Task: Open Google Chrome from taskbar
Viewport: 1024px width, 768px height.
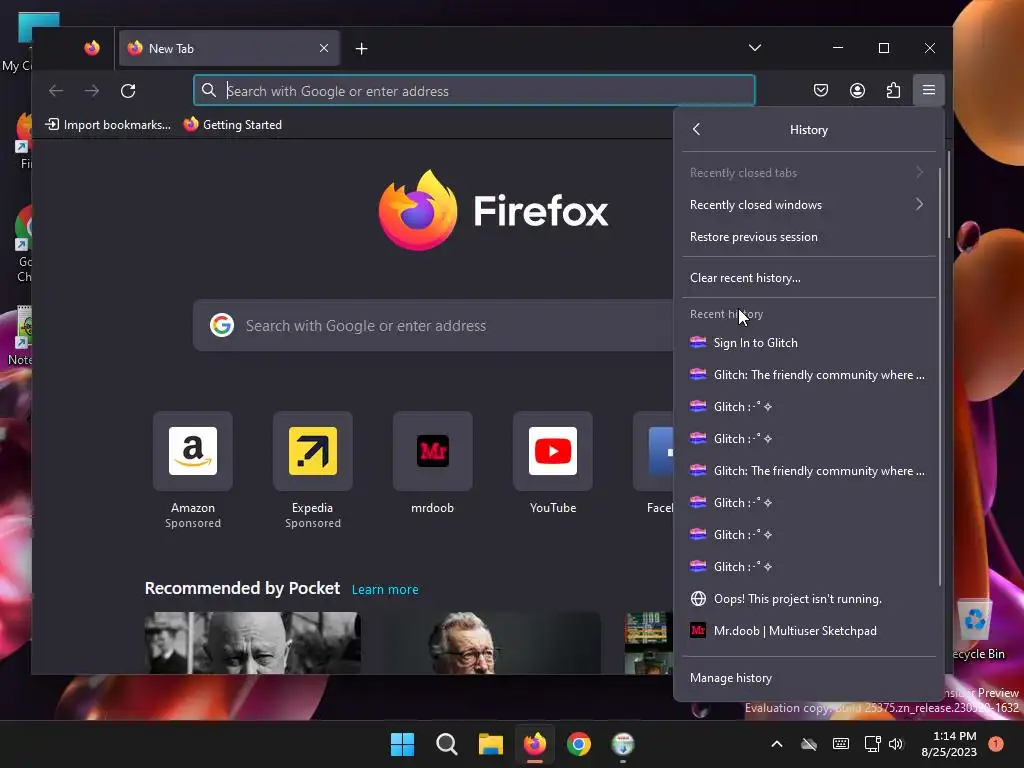Action: click(579, 744)
